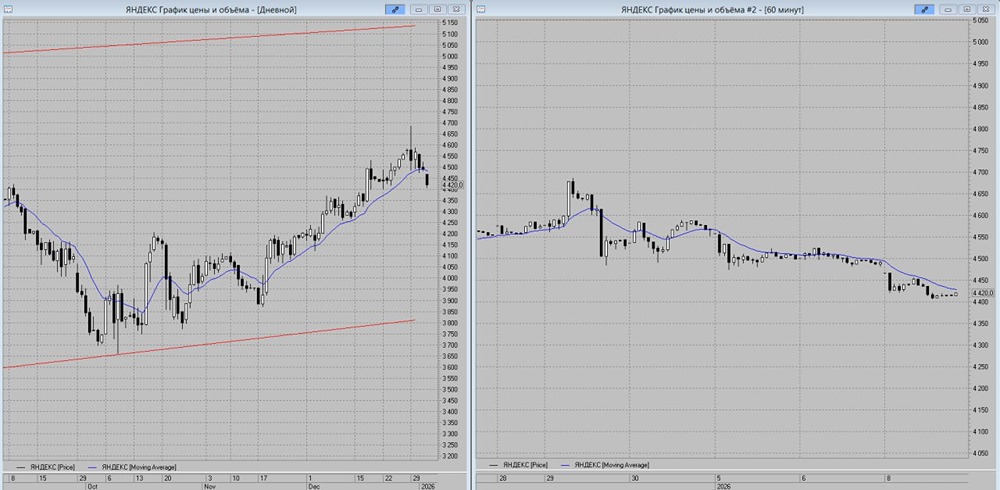Maximize the Дневной chart window
This screenshot has height=490, width=1000.
(x=437, y=10)
